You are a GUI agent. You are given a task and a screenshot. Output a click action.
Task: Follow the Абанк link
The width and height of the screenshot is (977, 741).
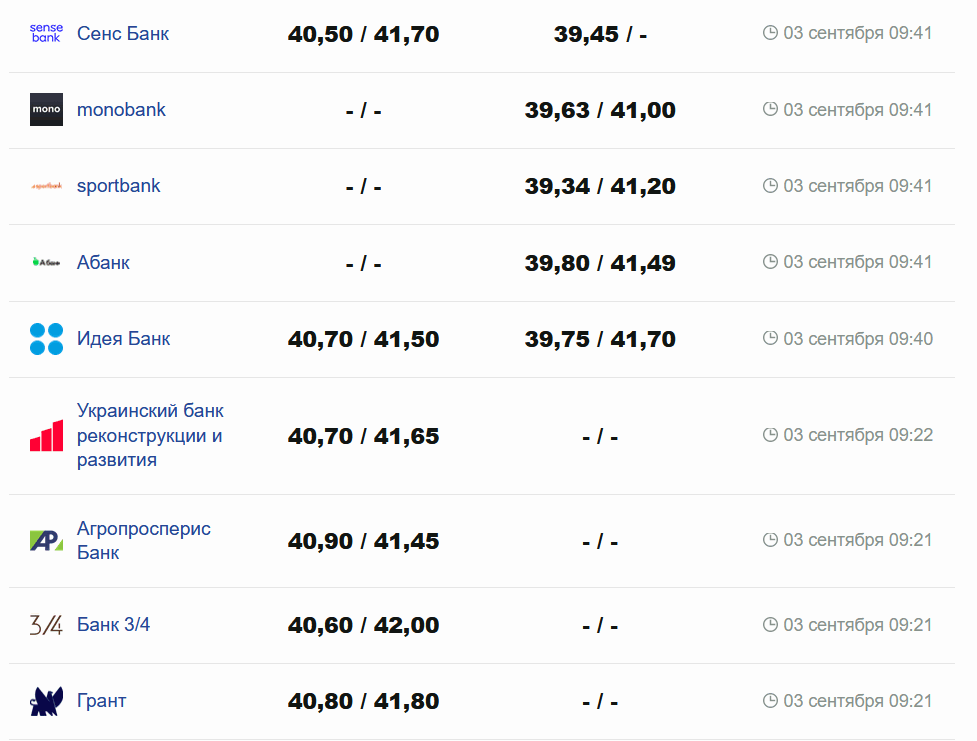point(103,262)
